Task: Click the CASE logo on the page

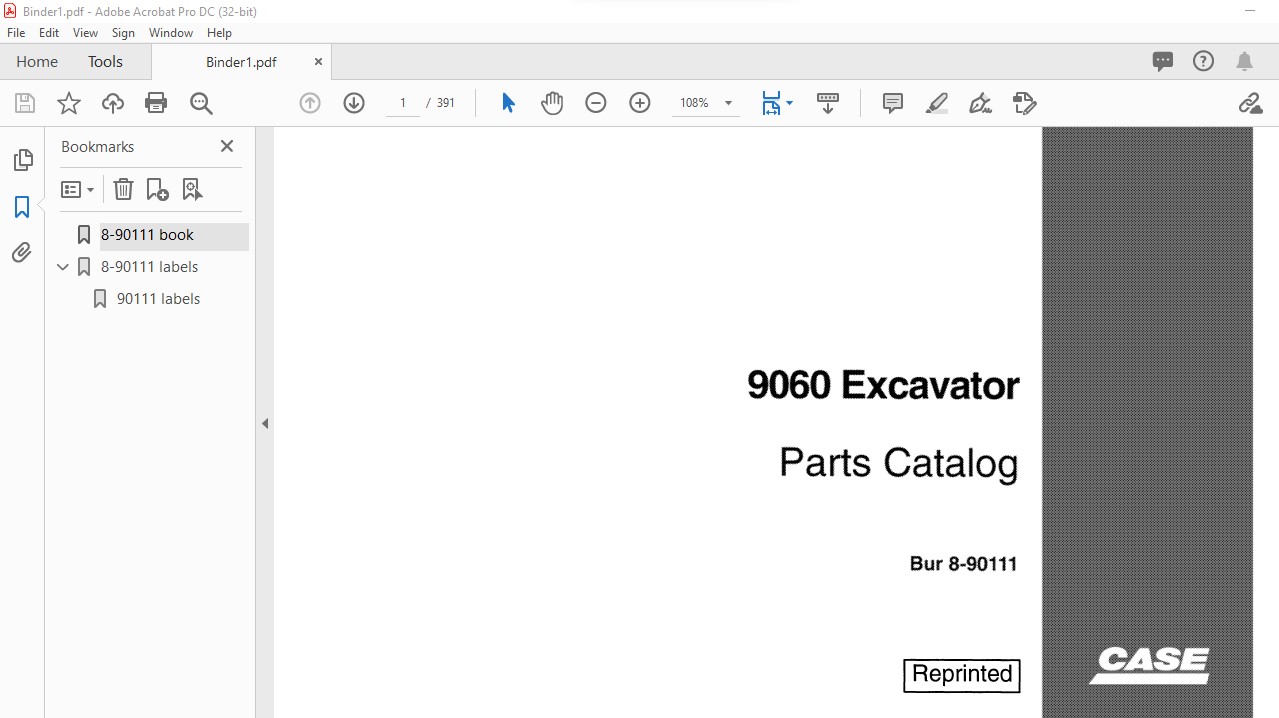Action: (x=1150, y=665)
